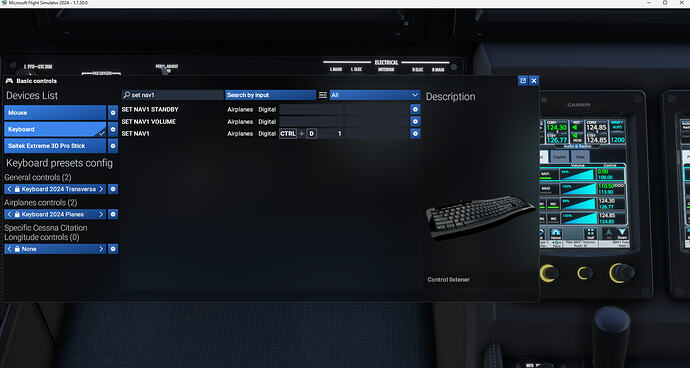The height and width of the screenshot is (368, 690).
Task: Previous General controls preset chevron
Action: coord(9,189)
